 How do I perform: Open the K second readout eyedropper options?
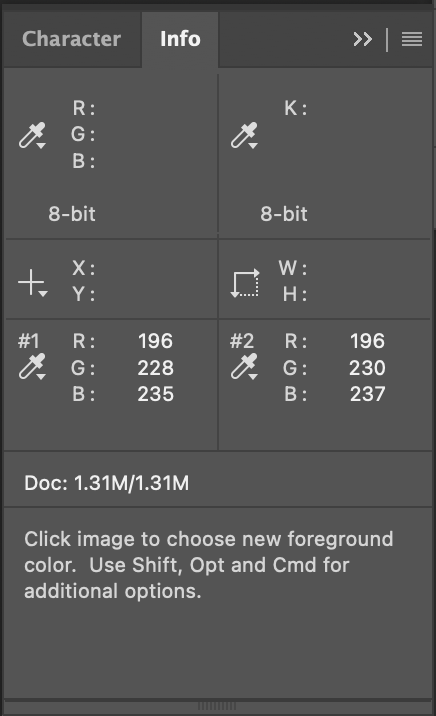pos(244,135)
